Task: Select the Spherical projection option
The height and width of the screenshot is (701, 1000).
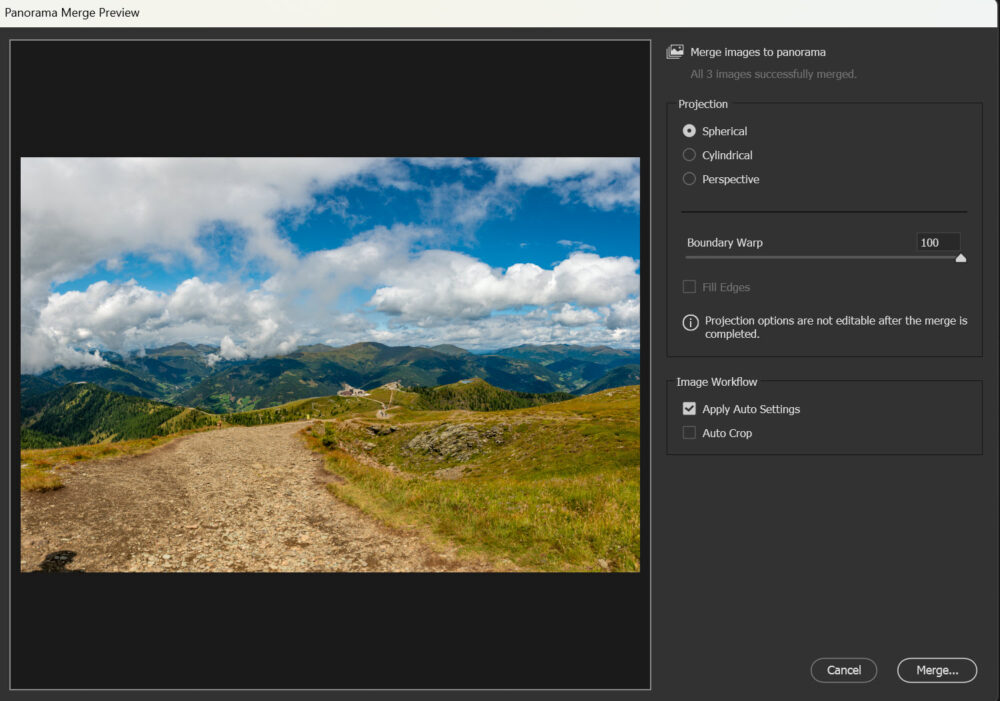Action: pos(689,131)
